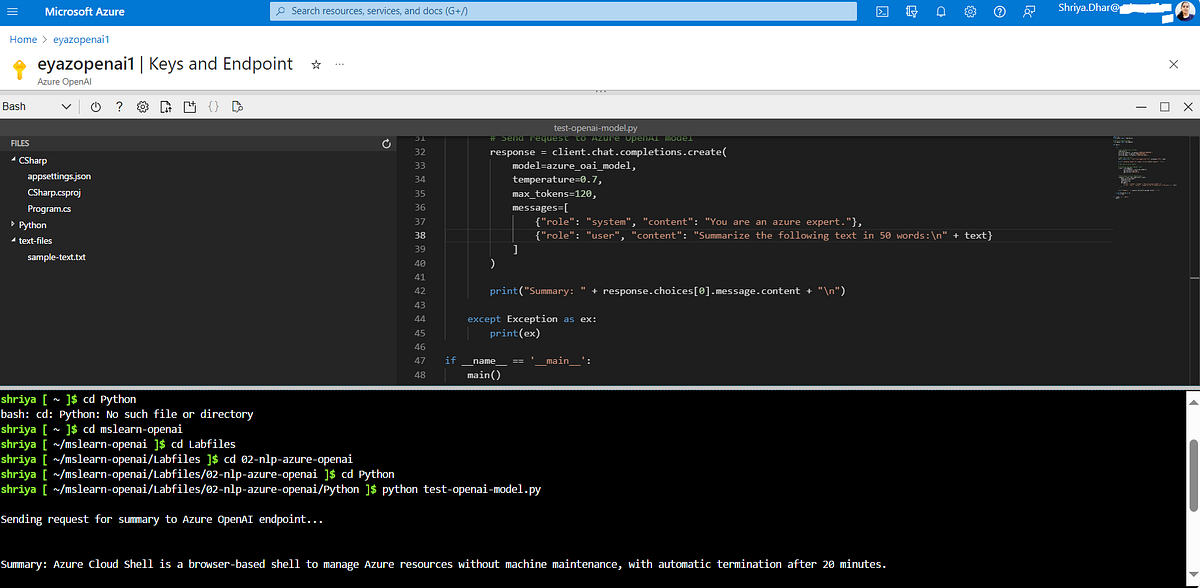Open the Bash shell dropdown
The width and height of the screenshot is (1200, 588).
[38, 106]
